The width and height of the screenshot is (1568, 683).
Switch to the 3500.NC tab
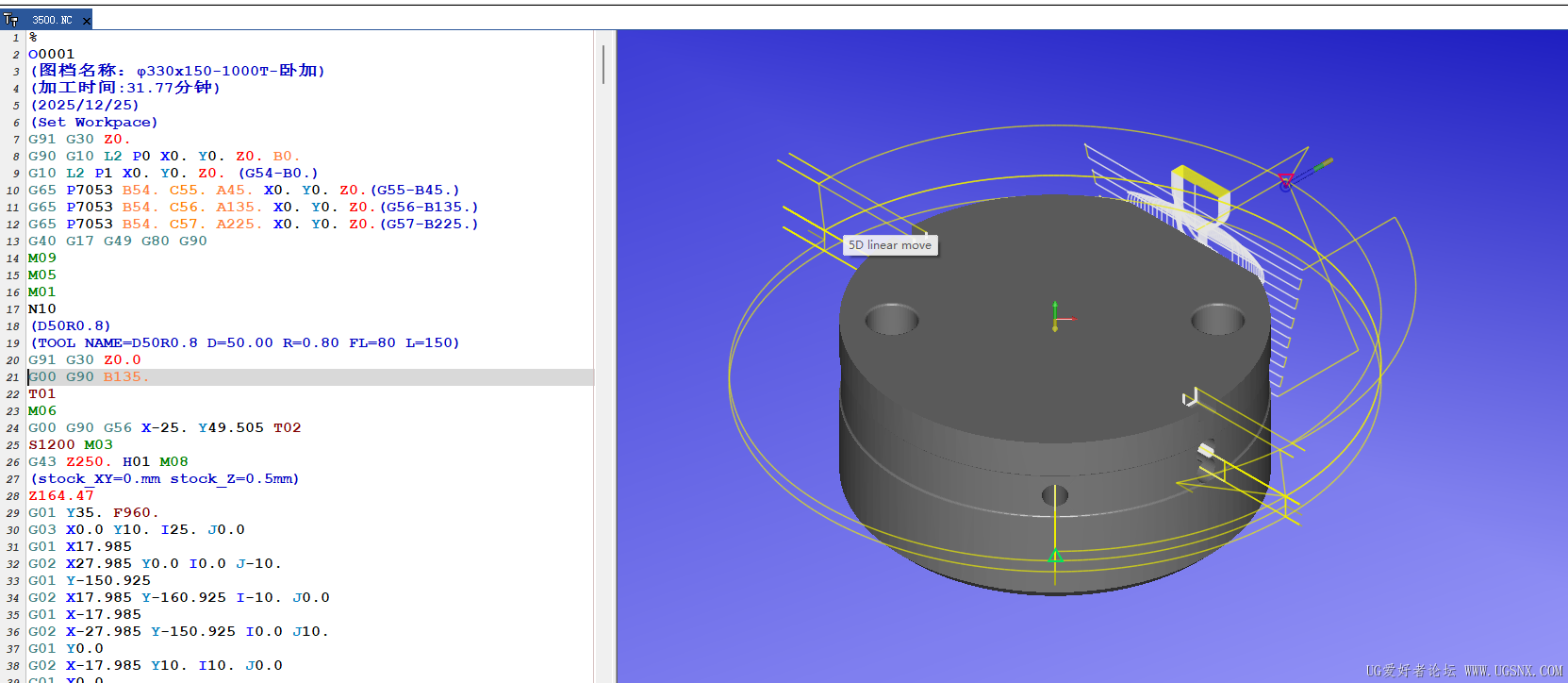click(52, 20)
